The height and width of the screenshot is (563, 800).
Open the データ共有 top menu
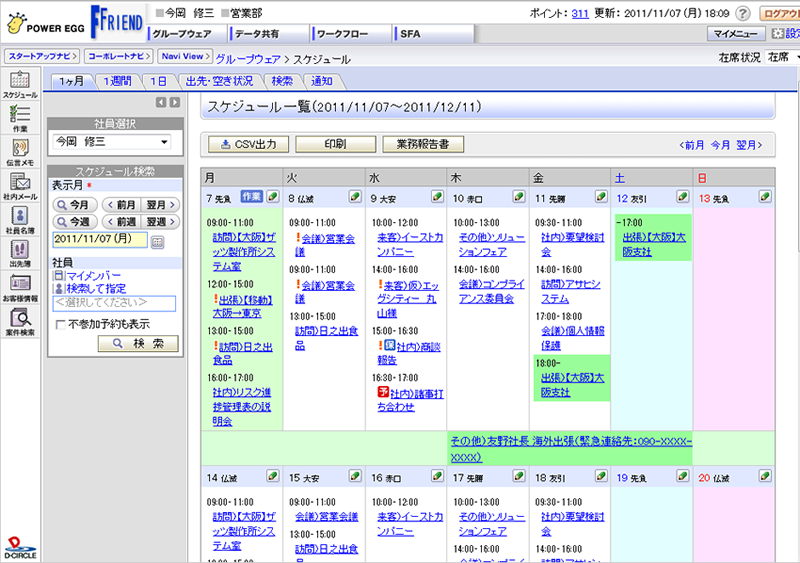[269, 34]
